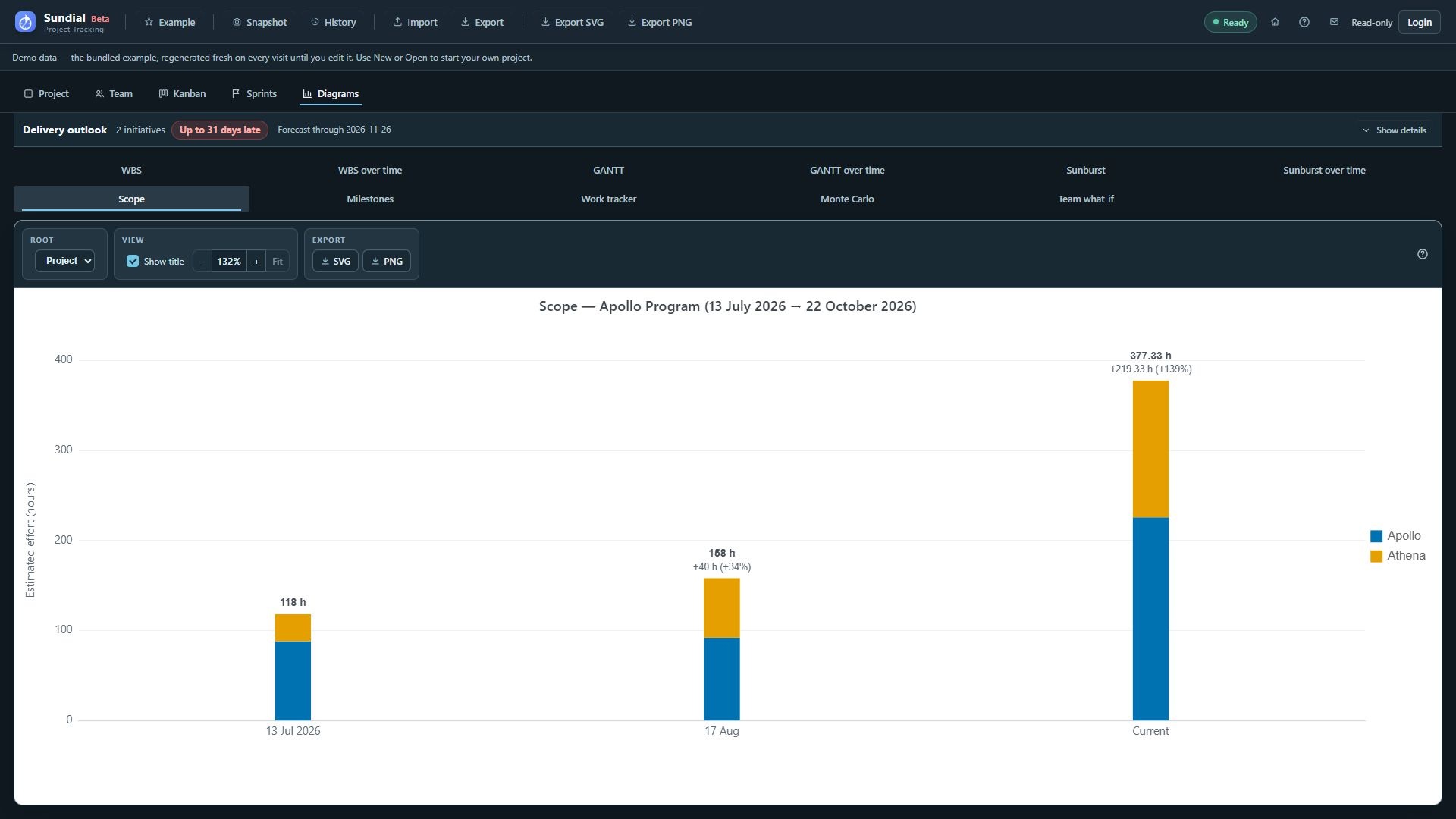This screenshot has height=819, width=1456.
Task: Switch to the Team tab
Action: pyautogui.click(x=114, y=94)
